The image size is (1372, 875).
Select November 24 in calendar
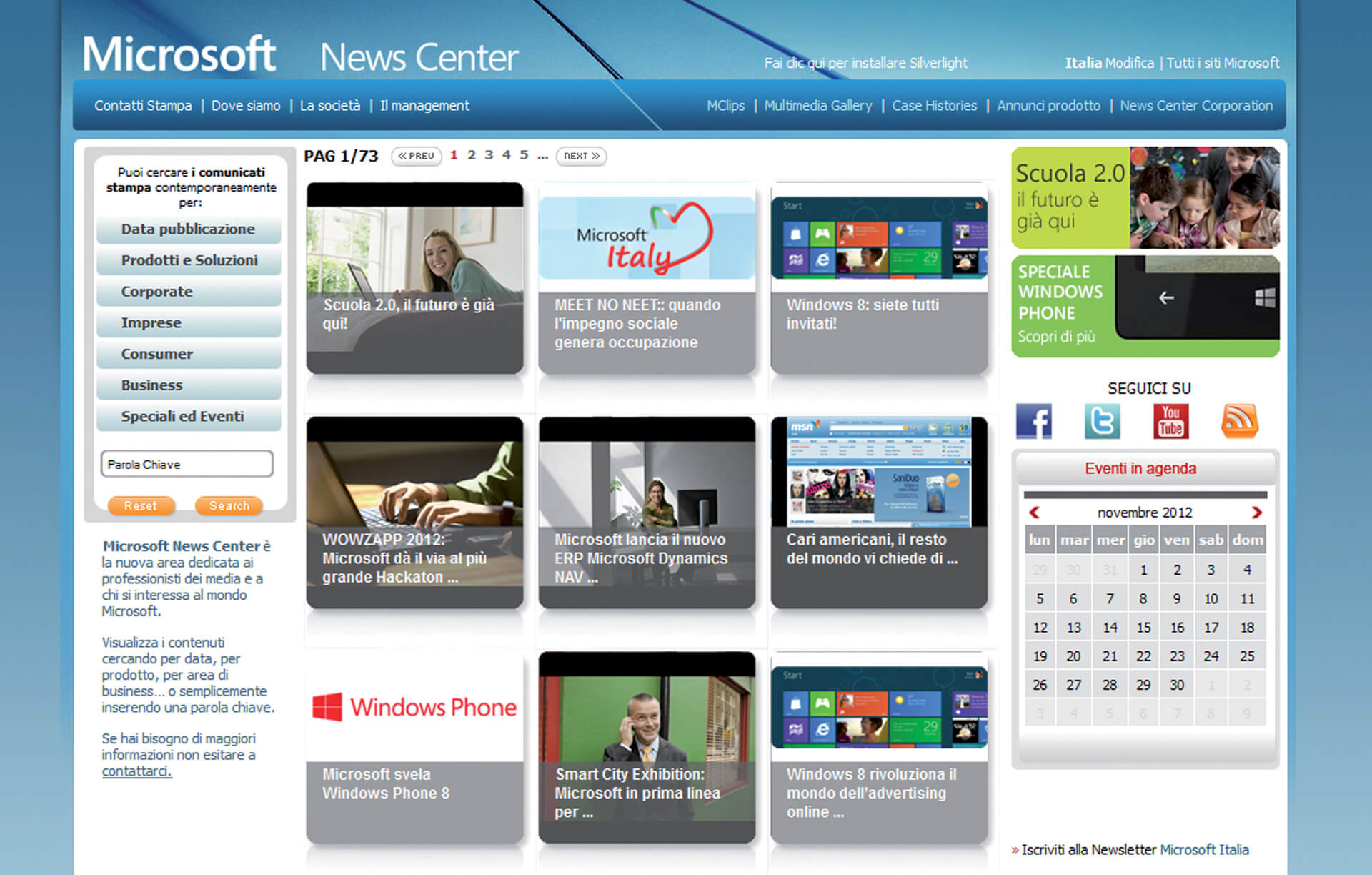pyautogui.click(x=1211, y=656)
